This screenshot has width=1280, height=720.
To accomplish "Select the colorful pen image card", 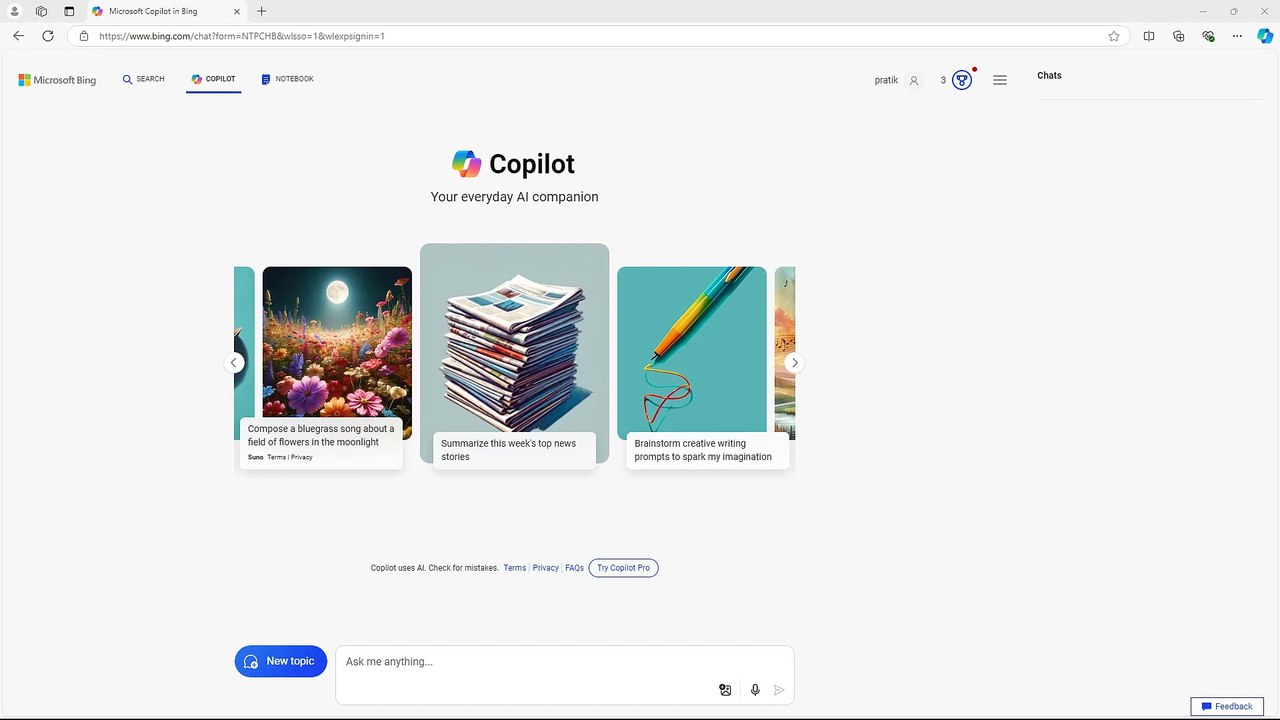I will [692, 349].
